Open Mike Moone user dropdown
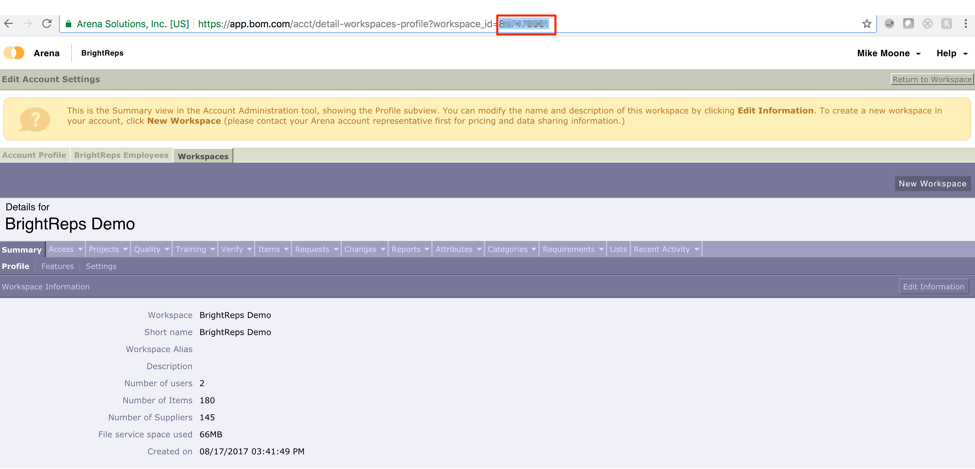This screenshot has width=975, height=469. (x=889, y=53)
